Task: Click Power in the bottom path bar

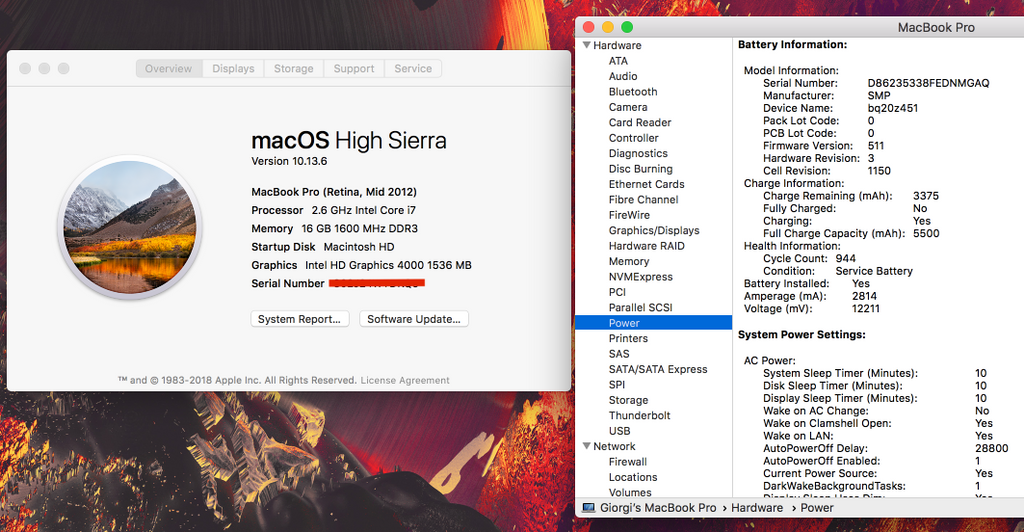Action: tap(817, 508)
